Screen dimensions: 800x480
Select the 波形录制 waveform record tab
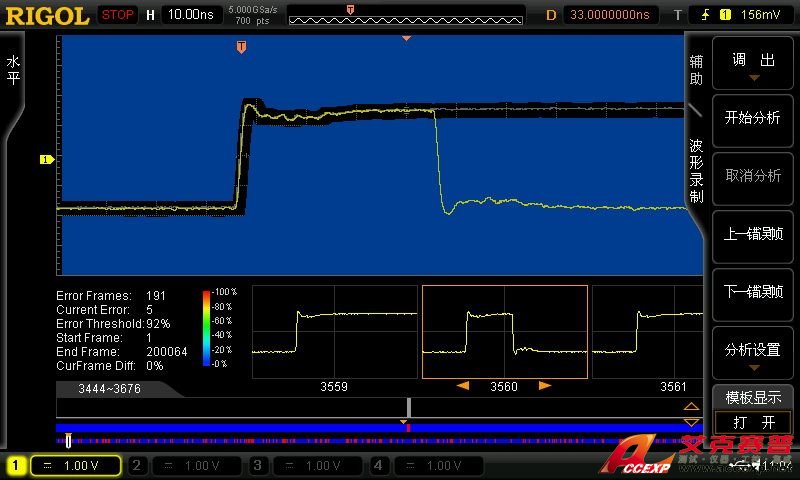point(697,170)
